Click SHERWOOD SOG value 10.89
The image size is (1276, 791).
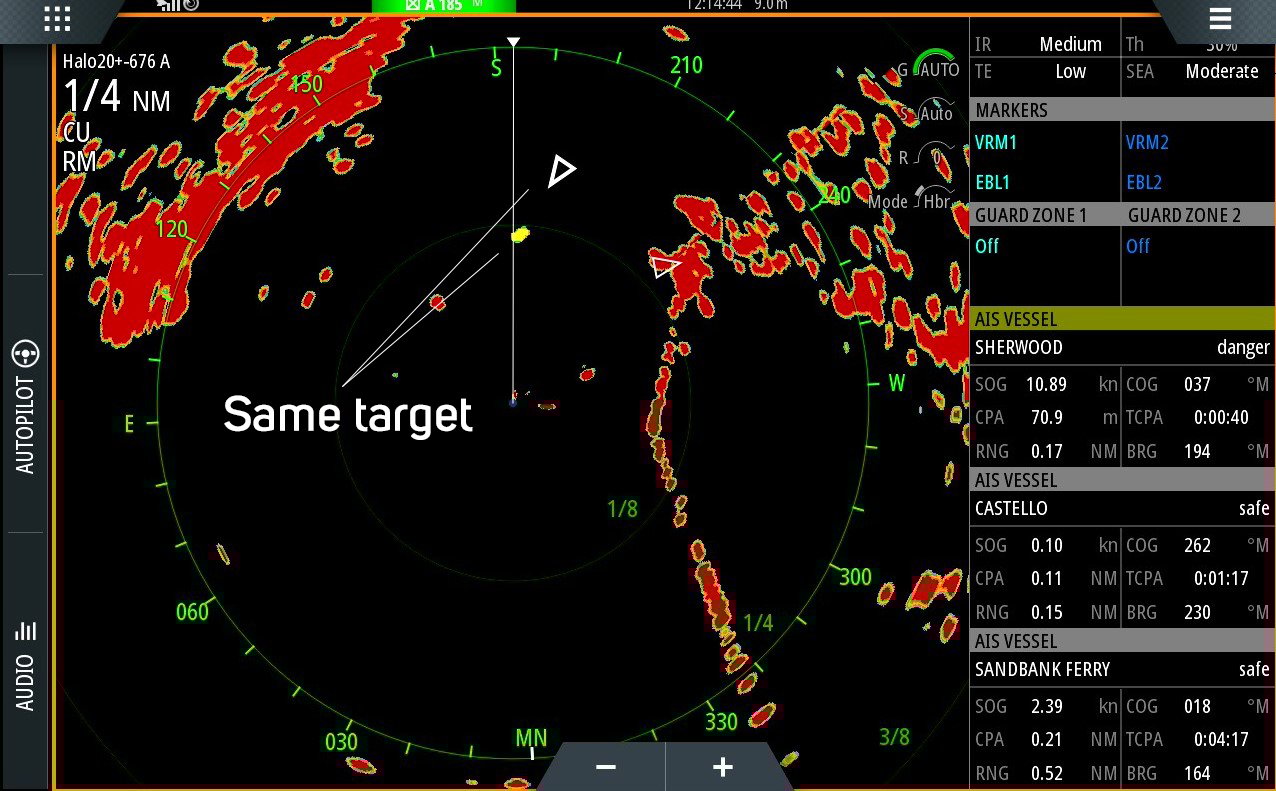pyautogui.click(x=1046, y=384)
